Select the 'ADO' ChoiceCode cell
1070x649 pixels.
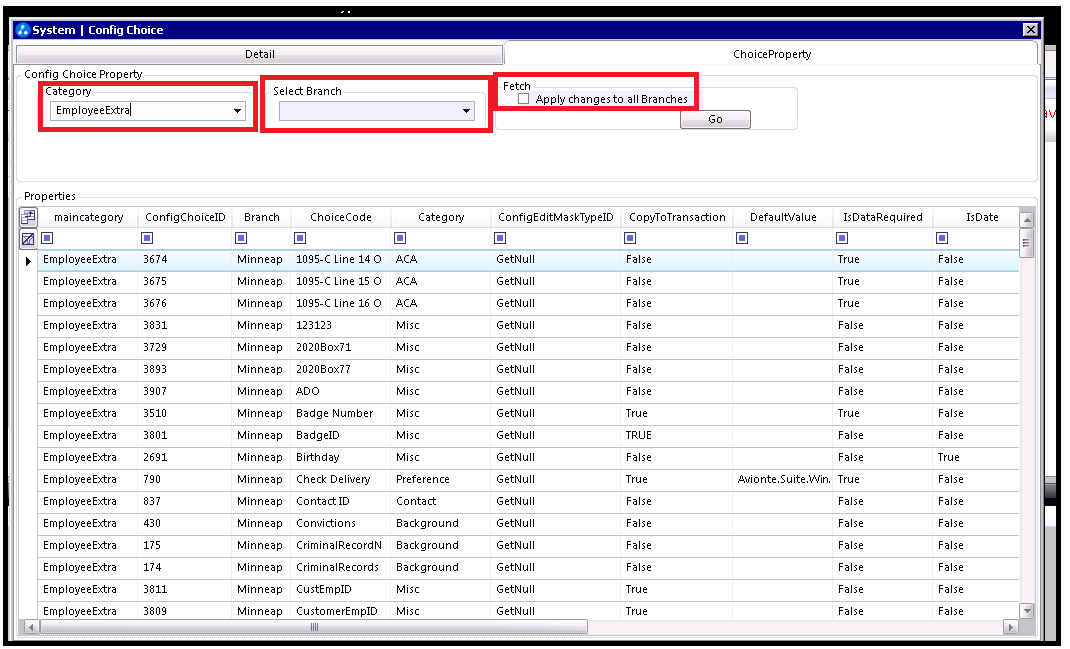(x=341, y=391)
